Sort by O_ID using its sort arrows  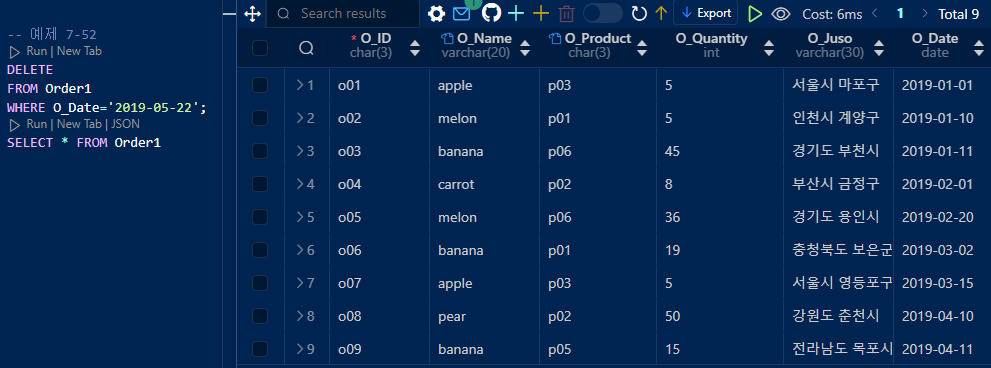[x=415, y=48]
